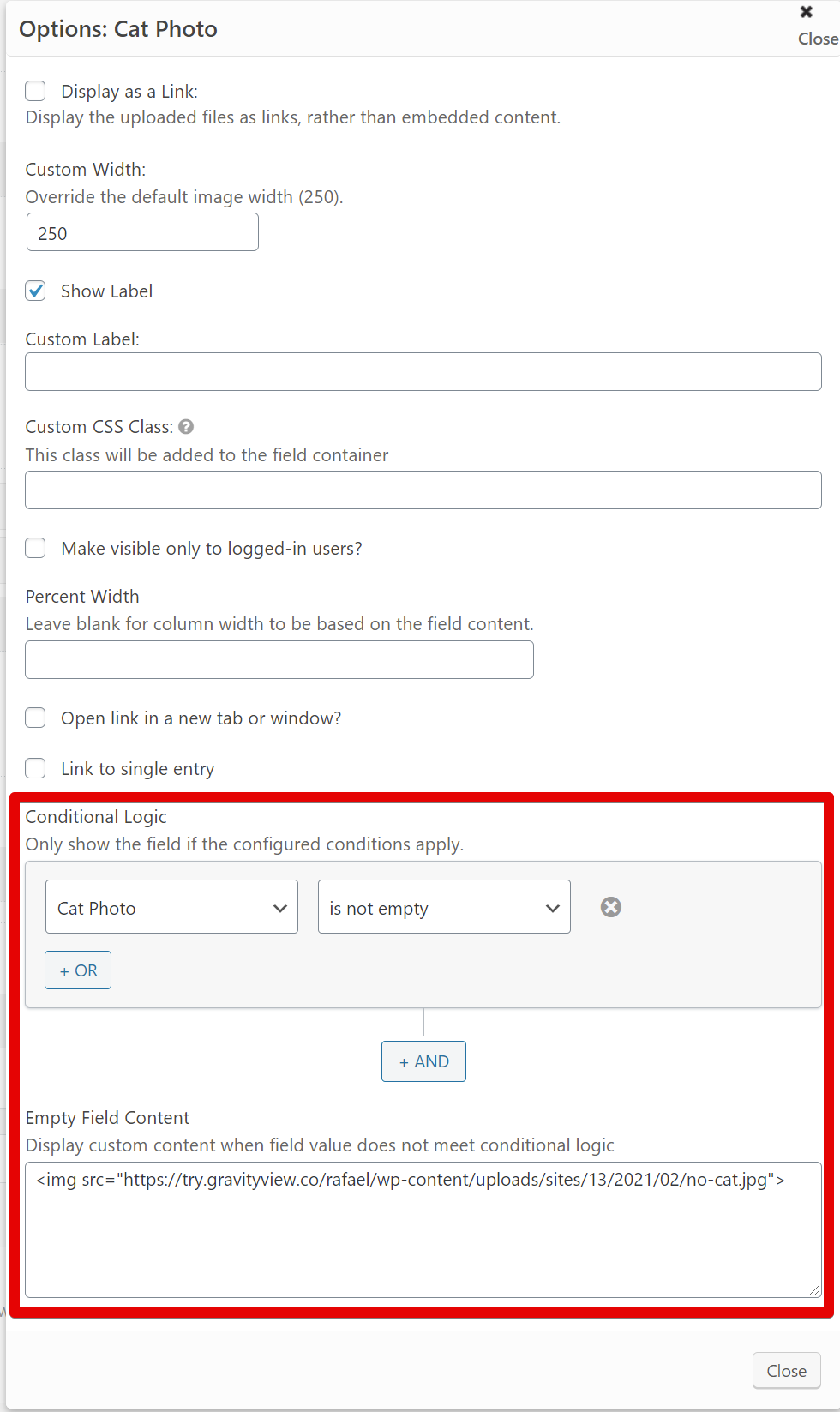Remove the Cat Photo condition rule
Viewport: 840px width, 1412px height.
tap(610, 907)
